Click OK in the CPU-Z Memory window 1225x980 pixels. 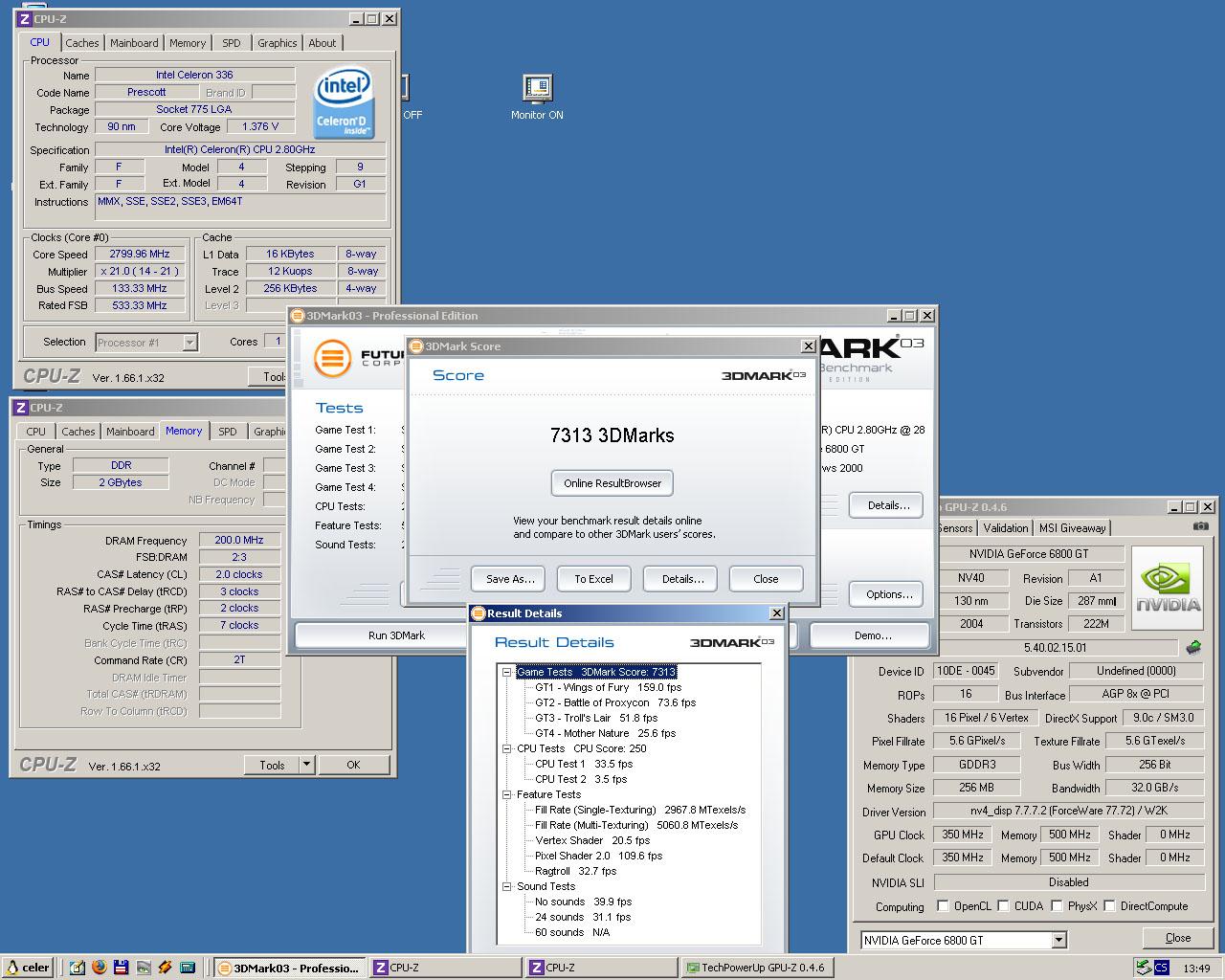(x=353, y=765)
